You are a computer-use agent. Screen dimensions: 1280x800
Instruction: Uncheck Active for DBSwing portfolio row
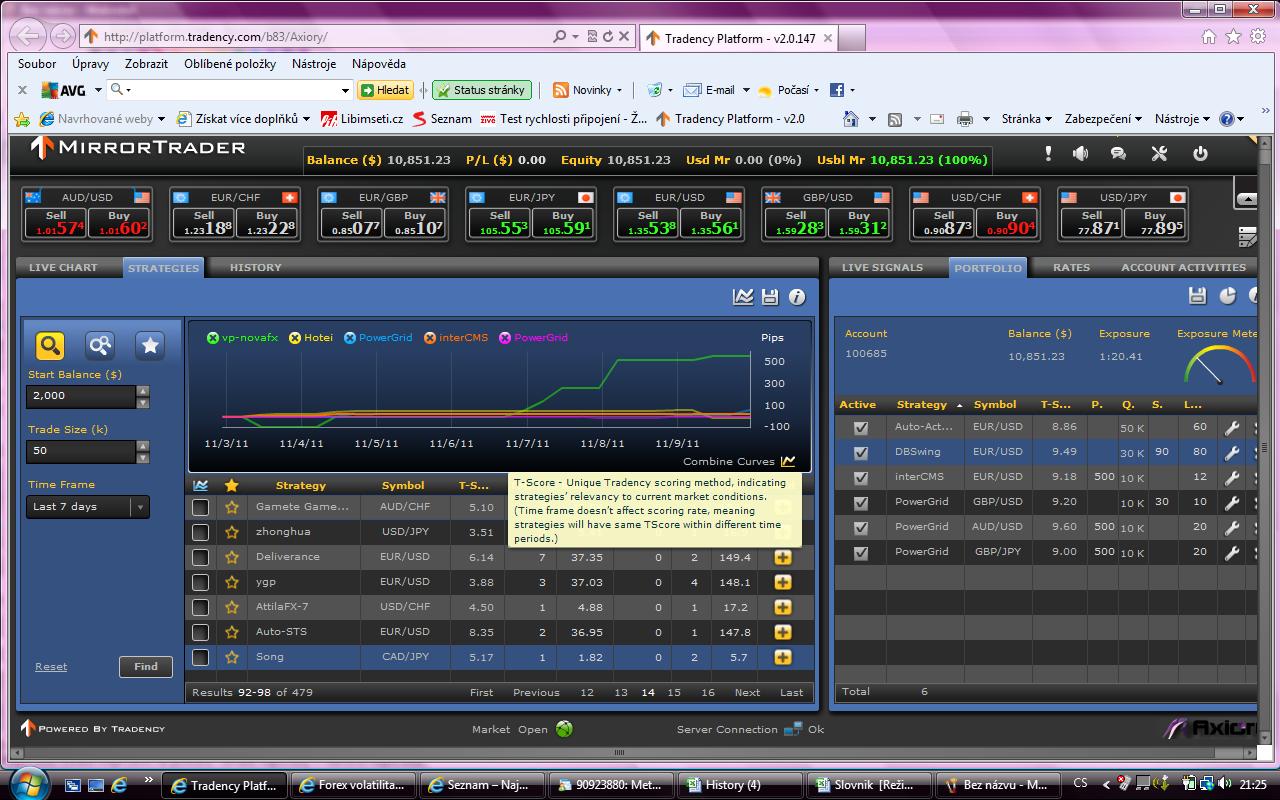[861, 452]
